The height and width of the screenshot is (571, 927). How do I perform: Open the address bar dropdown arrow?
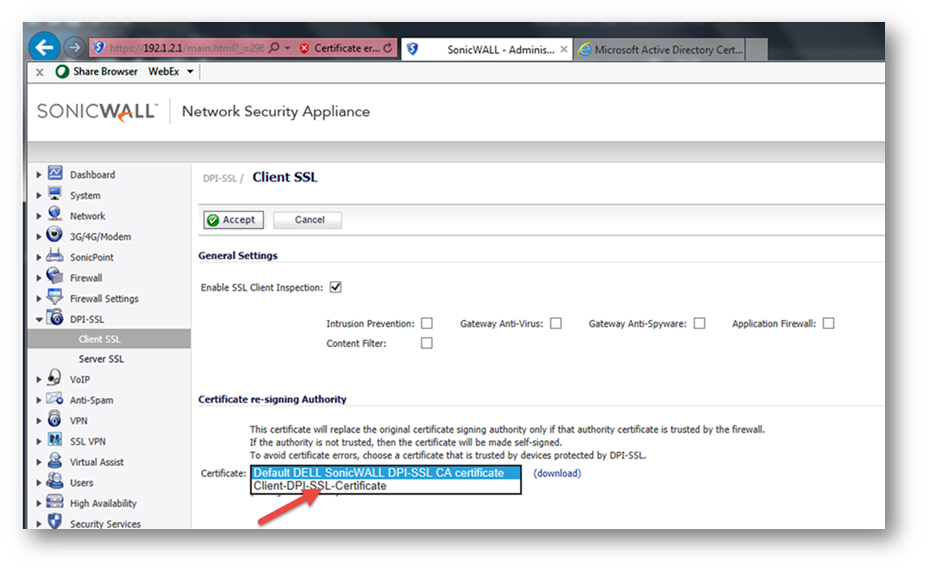[x=288, y=48]
